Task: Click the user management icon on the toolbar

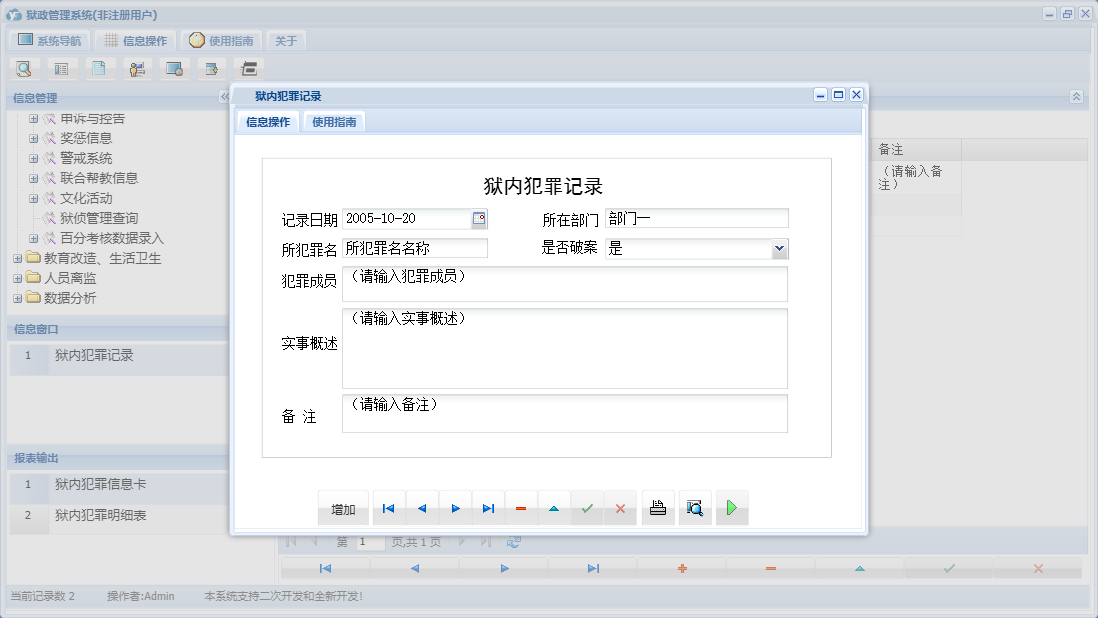Action: (137, 69)
